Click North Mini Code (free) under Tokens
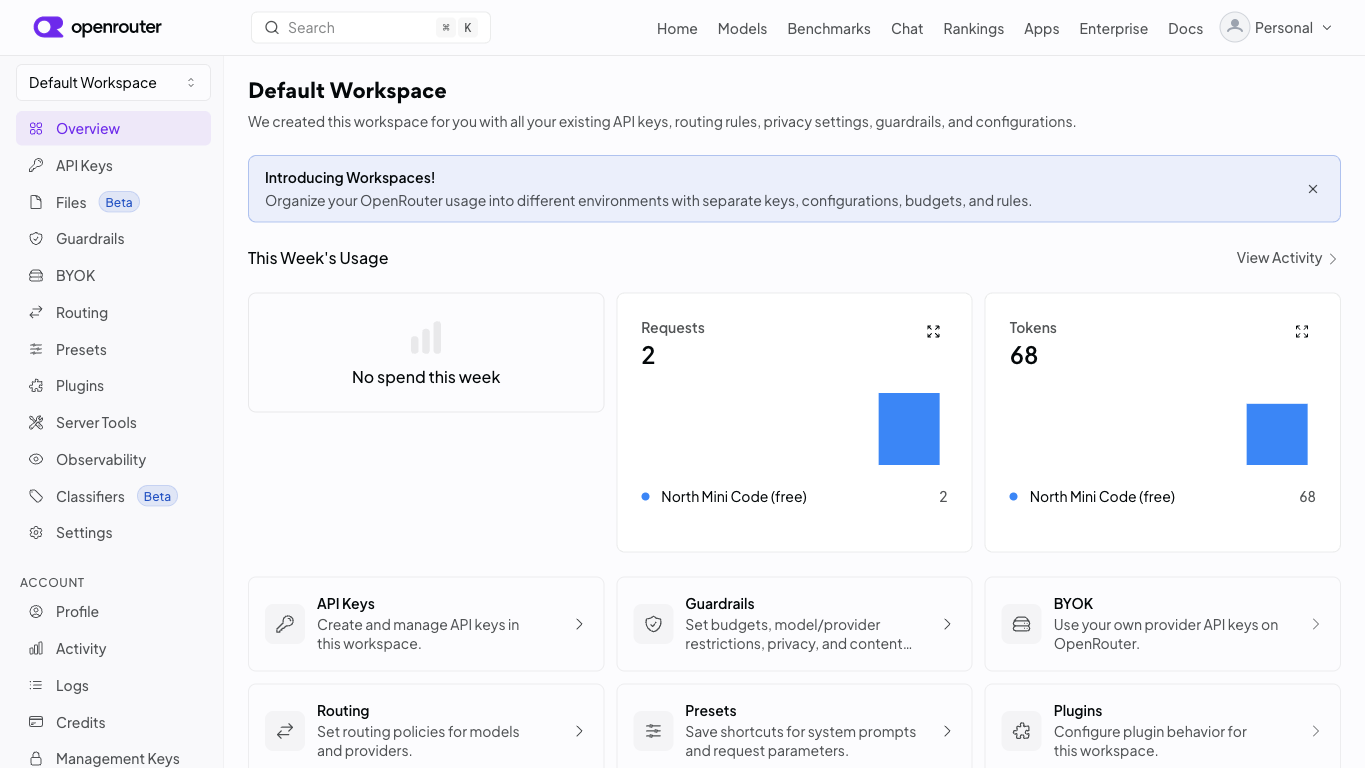 pyautogui.click(x=1102, y=497)
